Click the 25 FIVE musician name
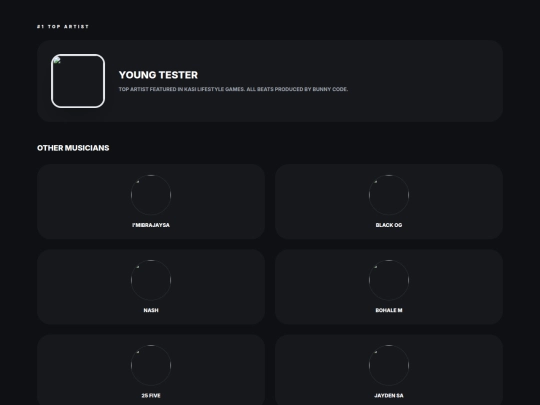 point(151,395)
